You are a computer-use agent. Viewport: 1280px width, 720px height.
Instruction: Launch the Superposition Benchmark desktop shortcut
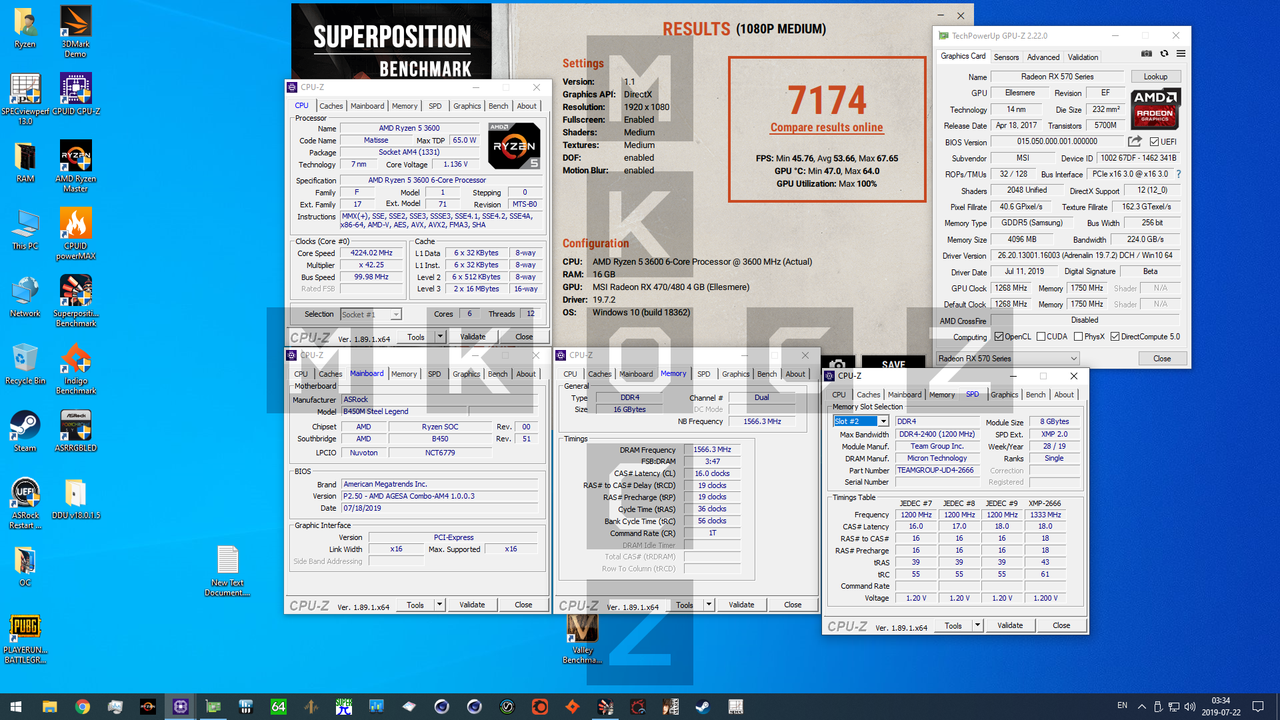click(76, 301)
